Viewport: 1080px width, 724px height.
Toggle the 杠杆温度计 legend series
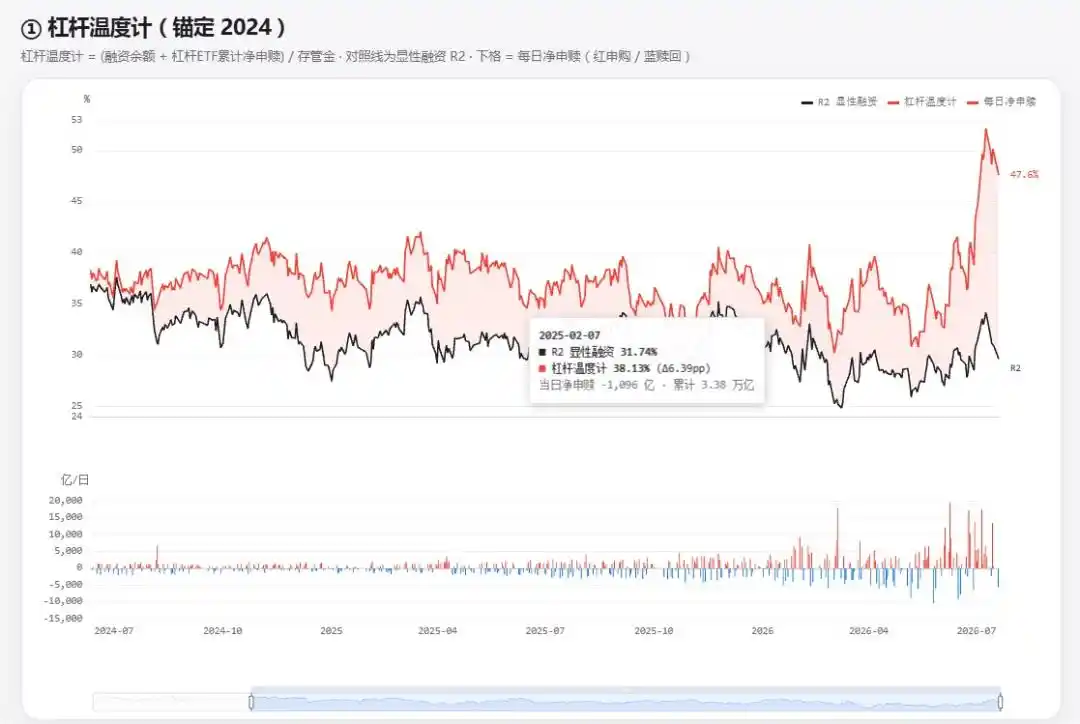tap(922, 102)
